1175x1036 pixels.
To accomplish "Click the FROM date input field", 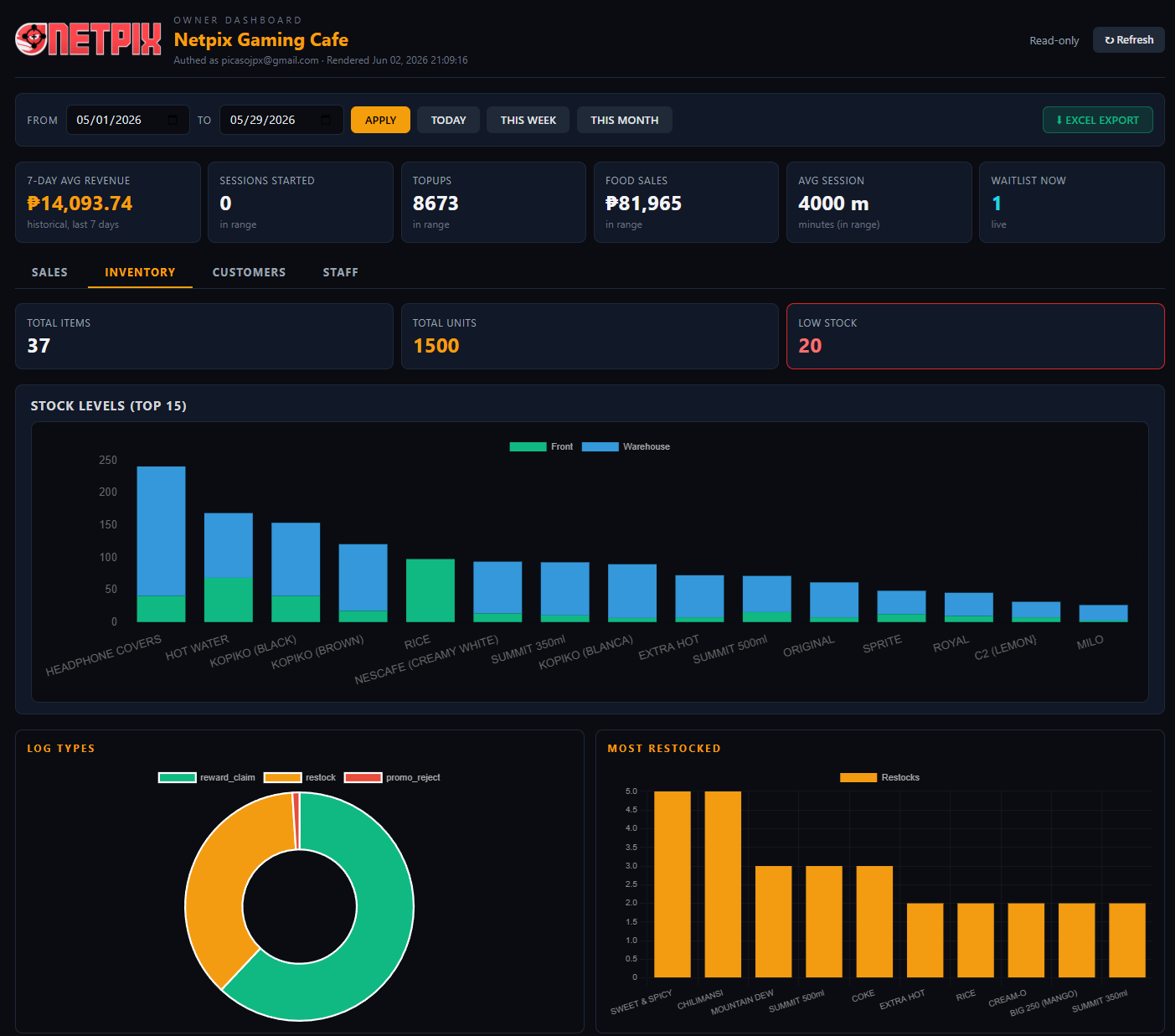I will (127, 120).
